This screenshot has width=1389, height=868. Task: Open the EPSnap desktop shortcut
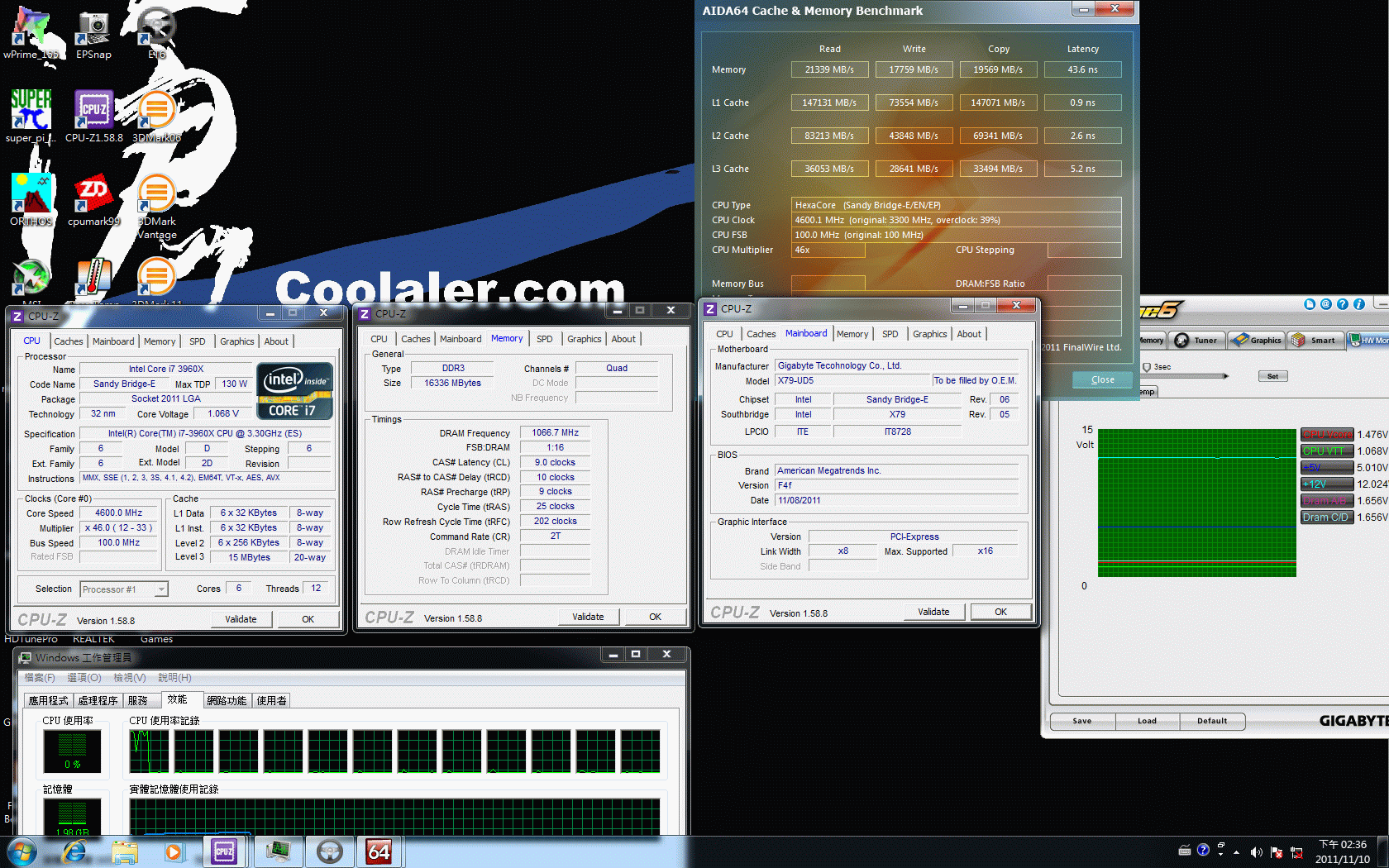pyautogui.click(x=93, y=33)
